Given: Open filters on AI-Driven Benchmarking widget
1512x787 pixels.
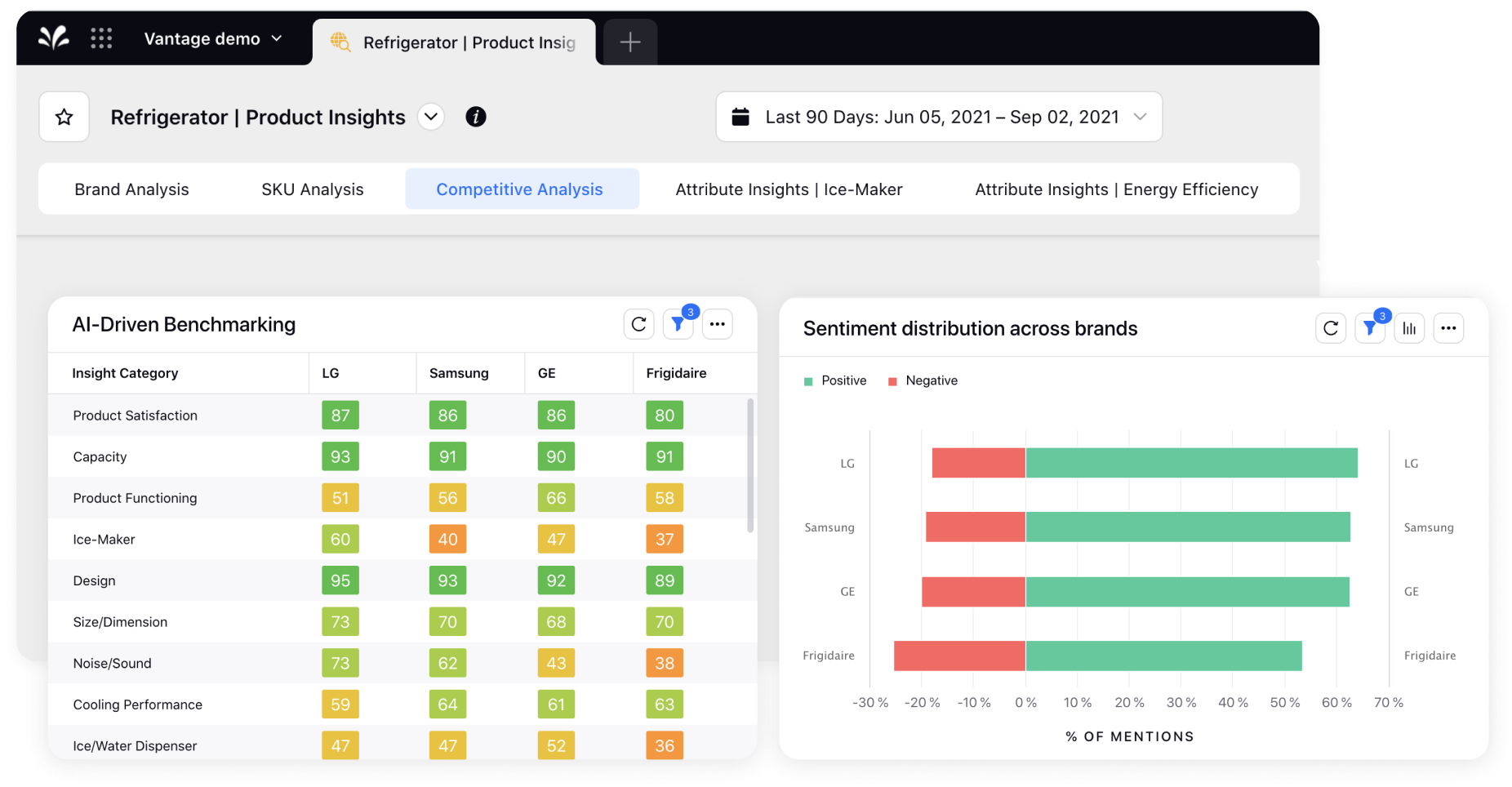Looking at the screenshot, I should click(x=678, y=324).
